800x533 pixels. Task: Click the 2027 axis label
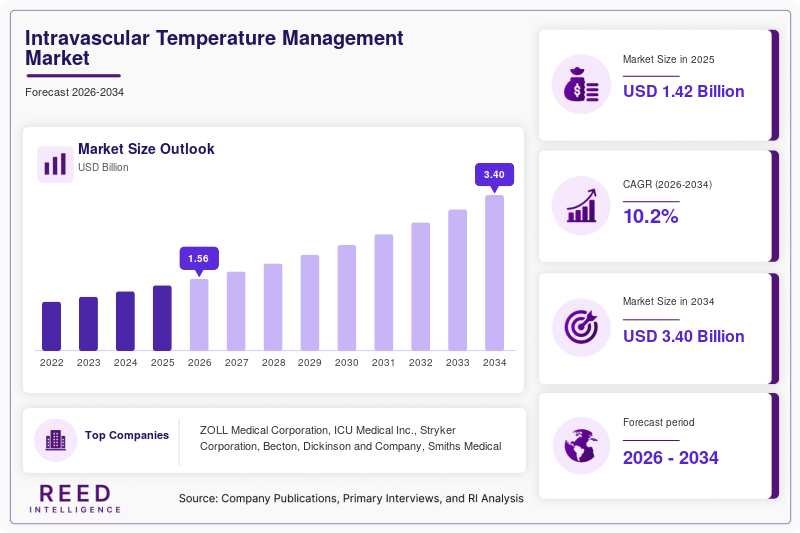pyautogui.click(x=236, y=363)
